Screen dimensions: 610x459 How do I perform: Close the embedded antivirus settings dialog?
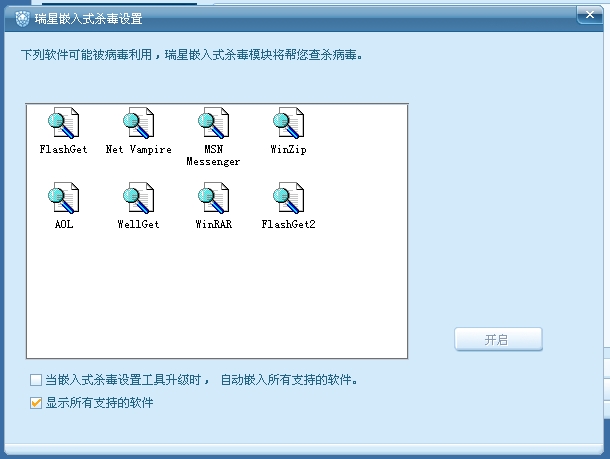590,15
